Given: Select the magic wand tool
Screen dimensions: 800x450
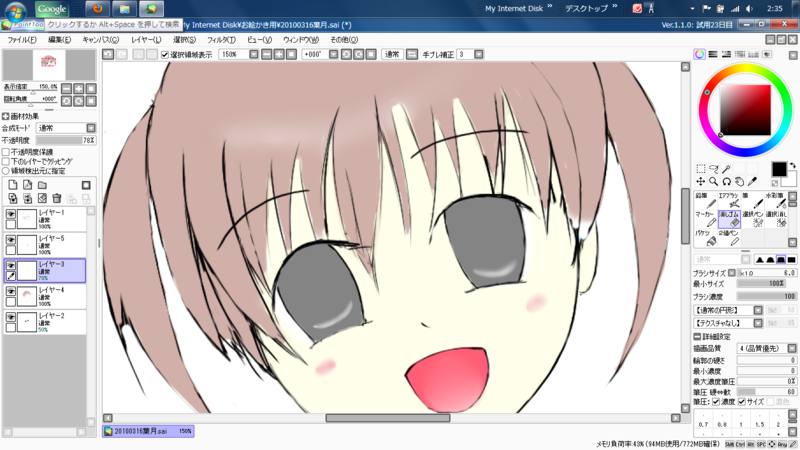Looking at the screenshot, I should (x=727, y=169).
